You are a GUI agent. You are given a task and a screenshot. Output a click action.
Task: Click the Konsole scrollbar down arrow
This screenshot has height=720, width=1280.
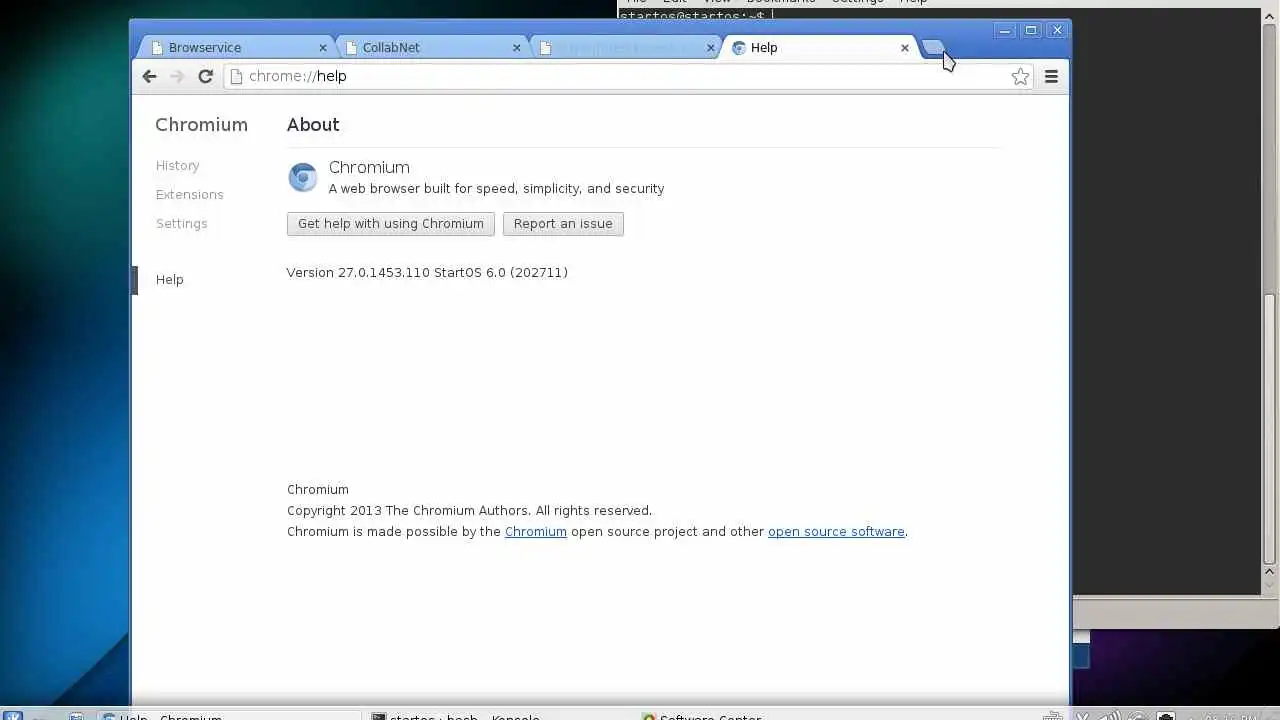click(1270, 583)
